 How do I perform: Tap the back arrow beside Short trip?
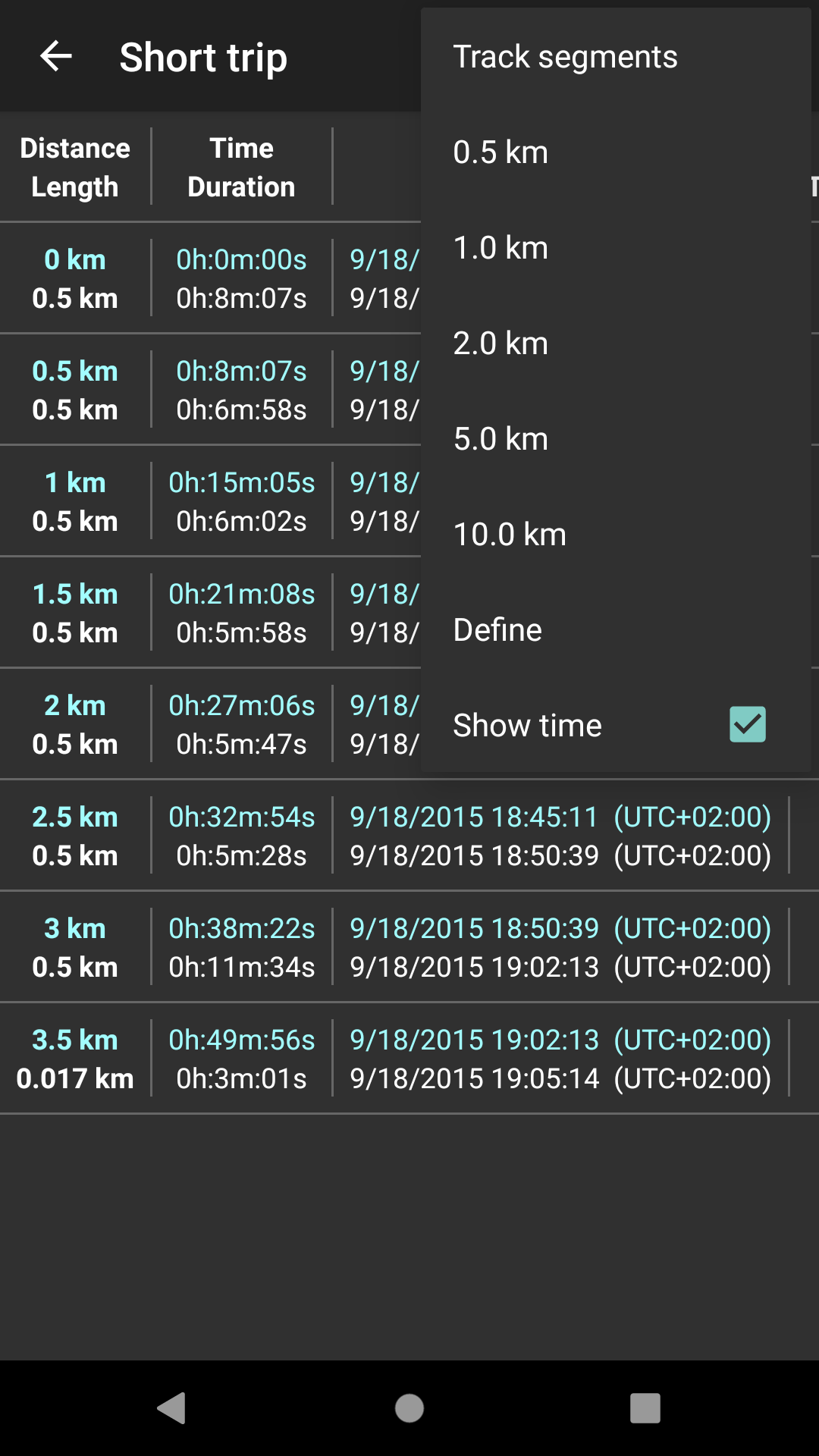(56, 57)
